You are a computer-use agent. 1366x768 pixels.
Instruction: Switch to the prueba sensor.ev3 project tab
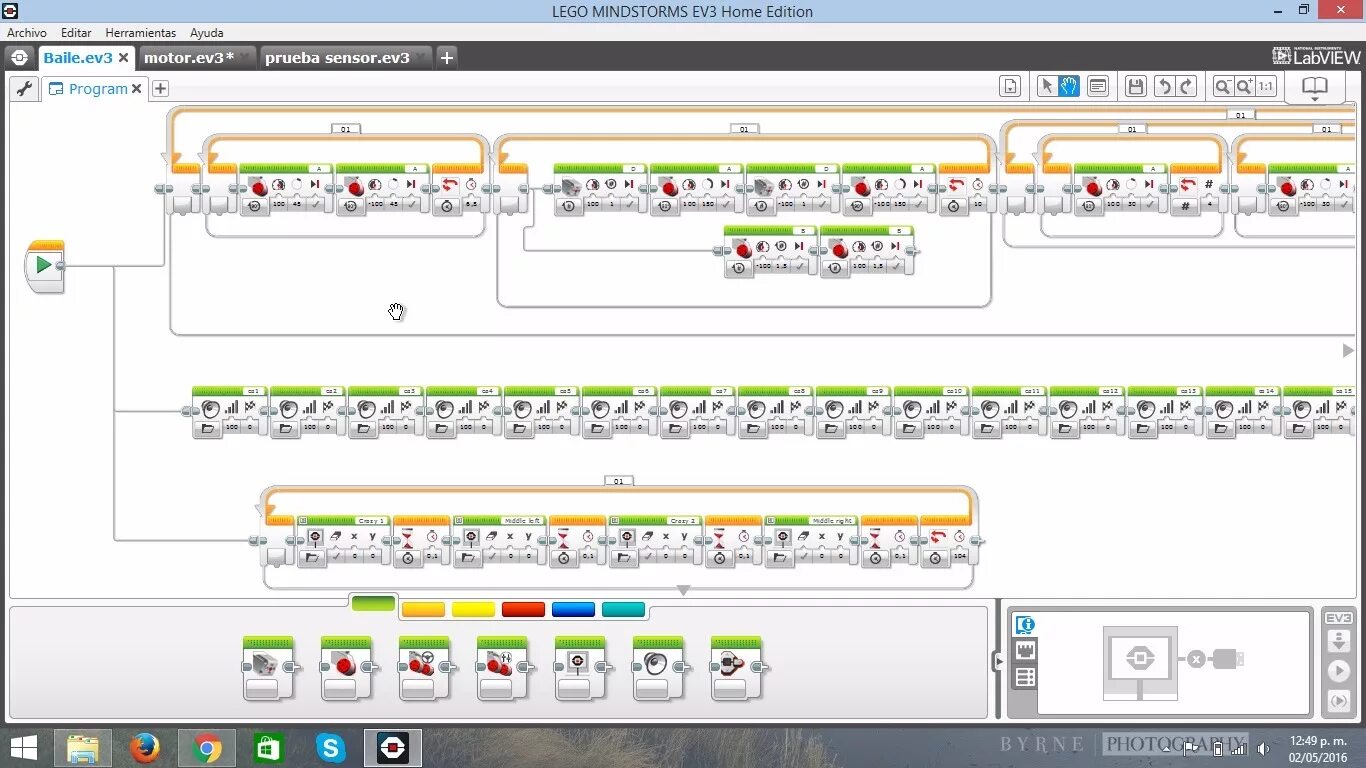pyautogui.click(x=337, y=57)
